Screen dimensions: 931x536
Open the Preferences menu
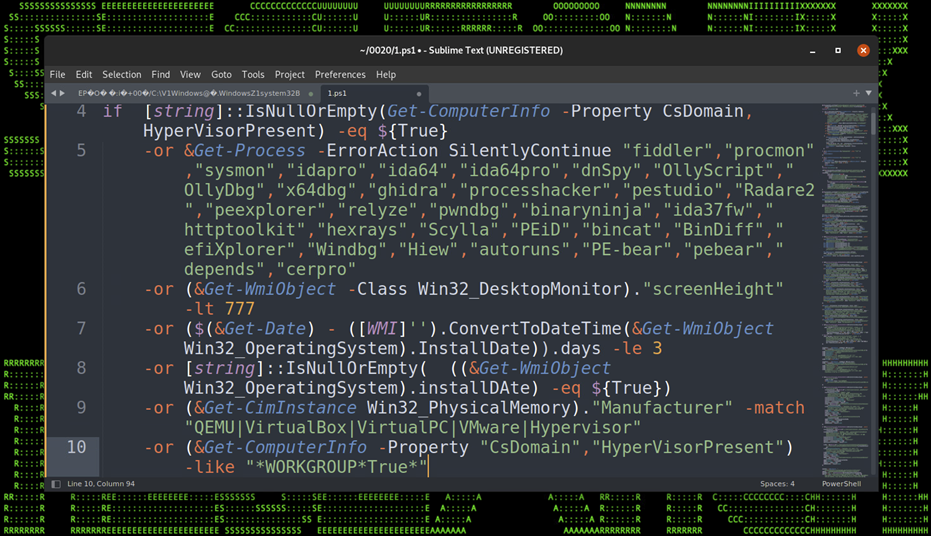tap(340, 74)
